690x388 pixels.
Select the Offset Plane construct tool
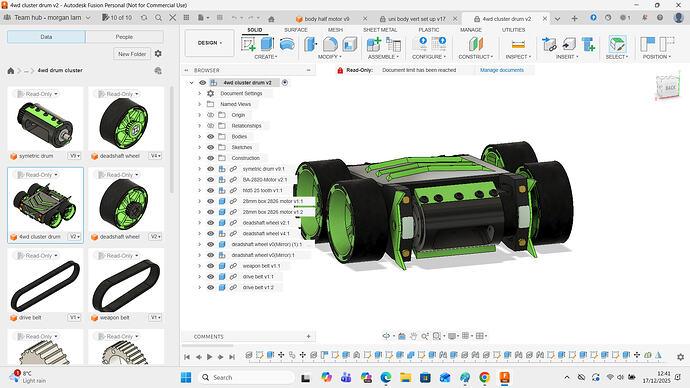click(476, 44)
